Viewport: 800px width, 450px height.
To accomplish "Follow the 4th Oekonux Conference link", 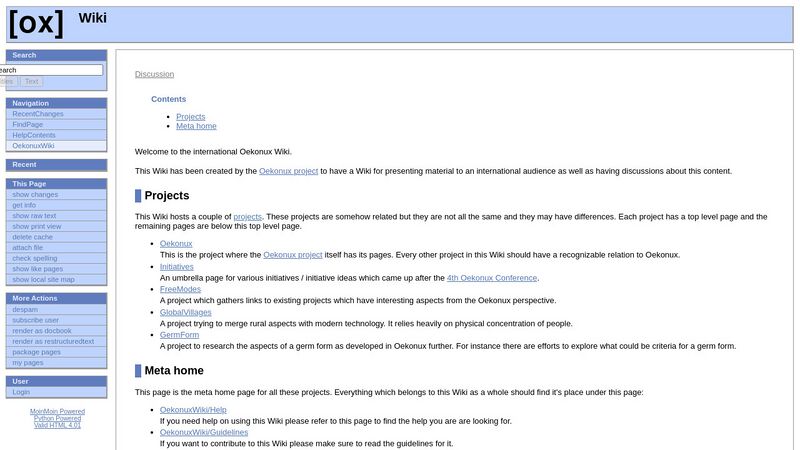I will (491, 278).
